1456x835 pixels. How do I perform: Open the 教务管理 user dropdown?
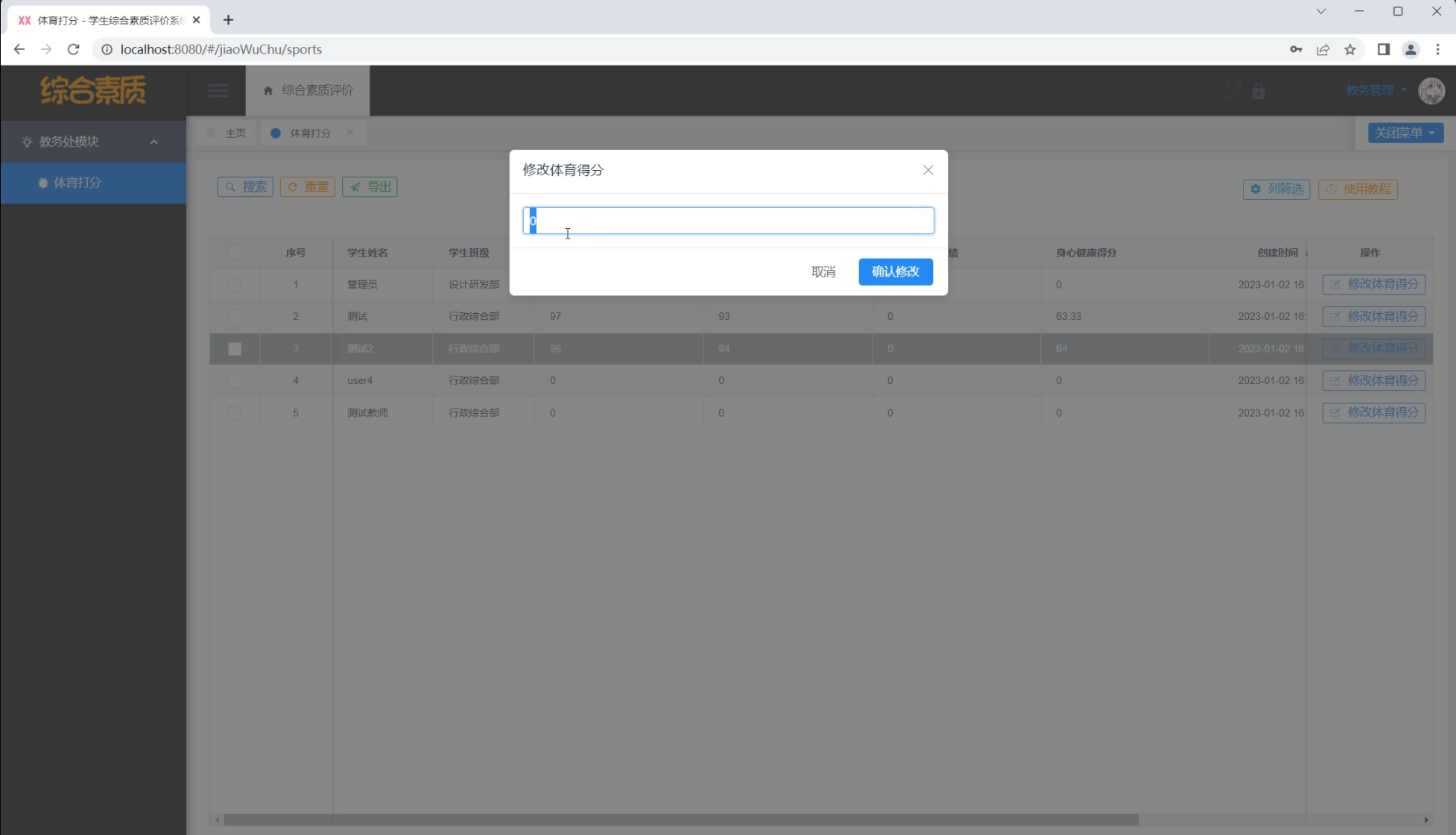(x=1376, y=90)
